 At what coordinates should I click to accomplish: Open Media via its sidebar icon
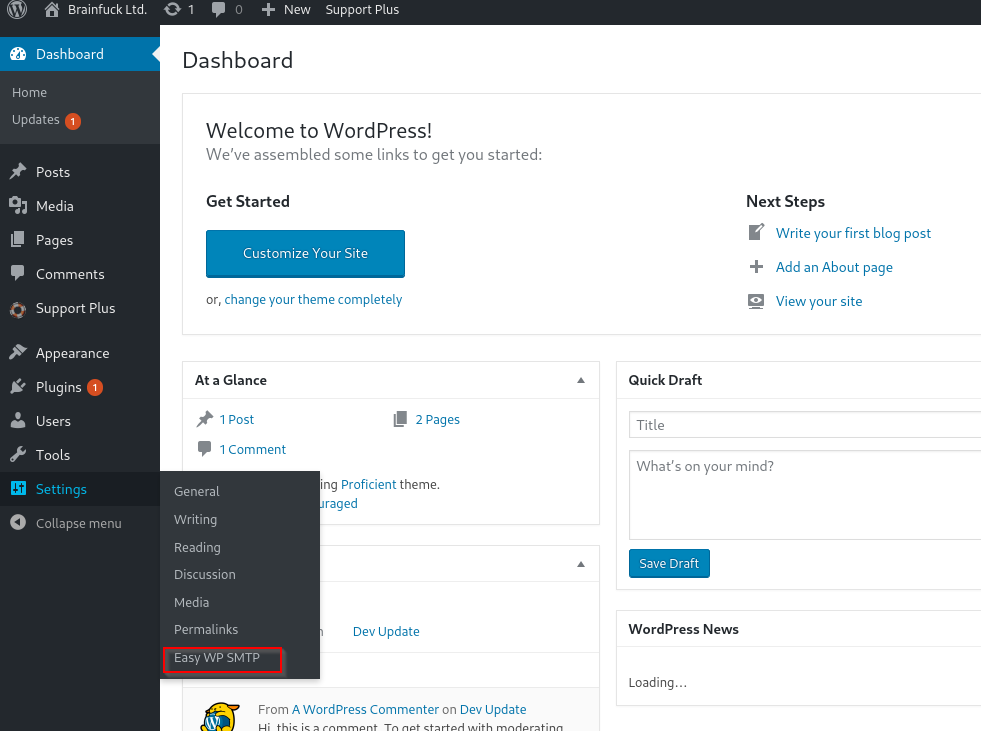click(18, 206)
